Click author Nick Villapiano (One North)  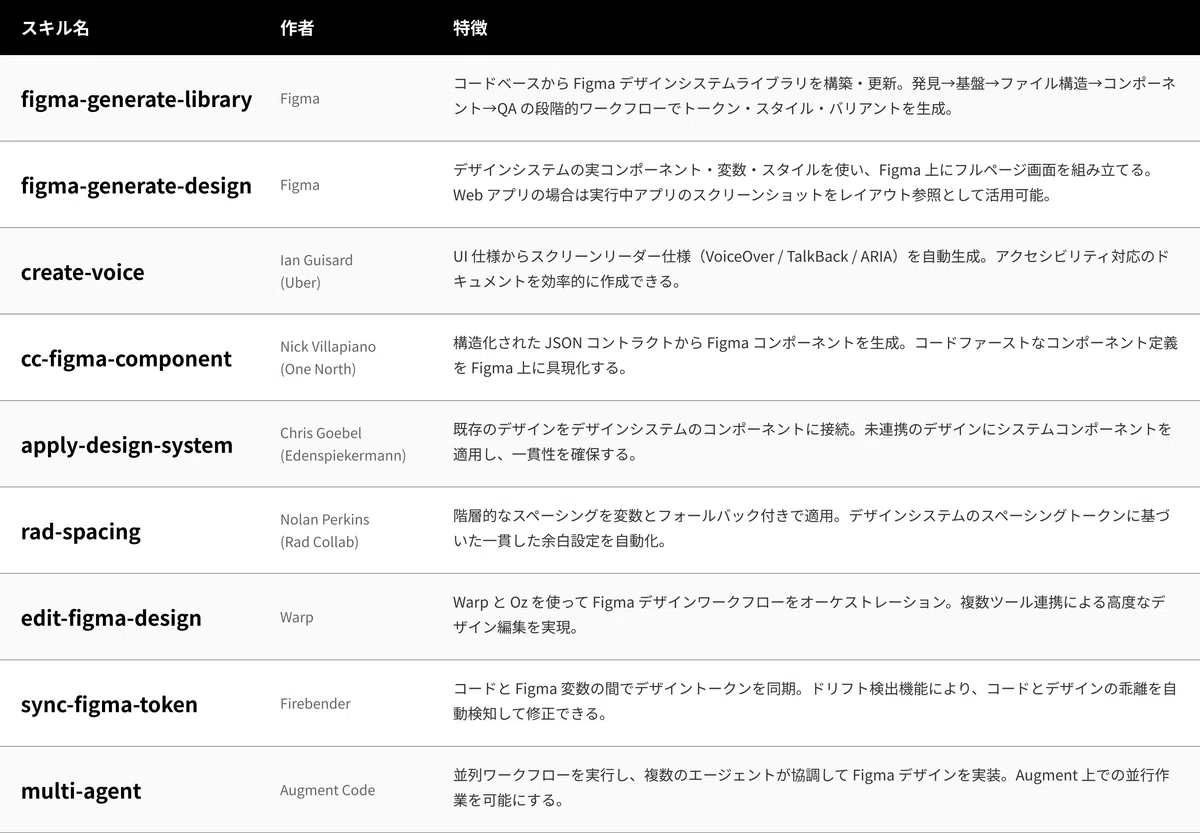pos(328,357)
